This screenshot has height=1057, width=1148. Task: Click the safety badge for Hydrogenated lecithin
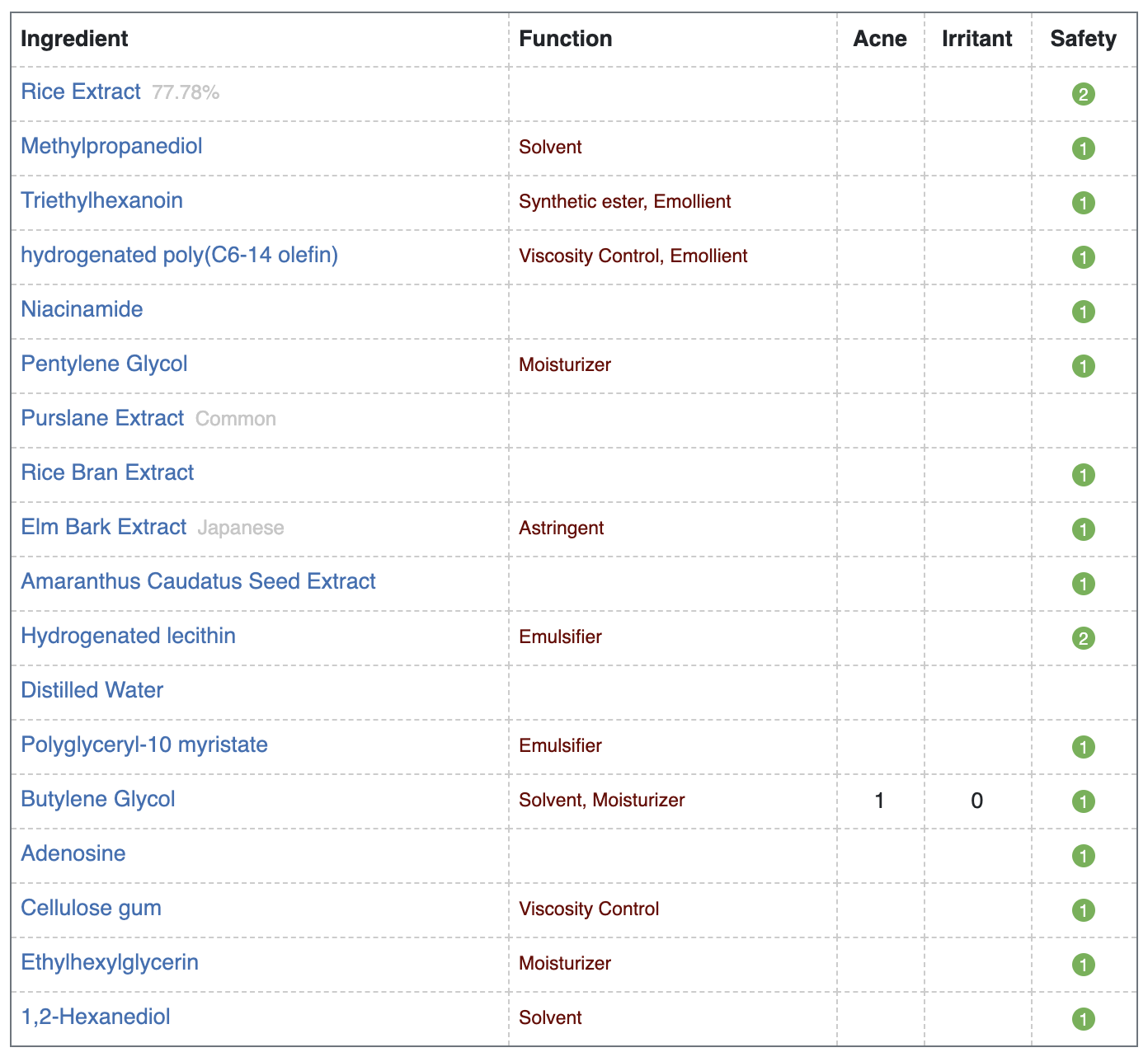coord(1083,638)
